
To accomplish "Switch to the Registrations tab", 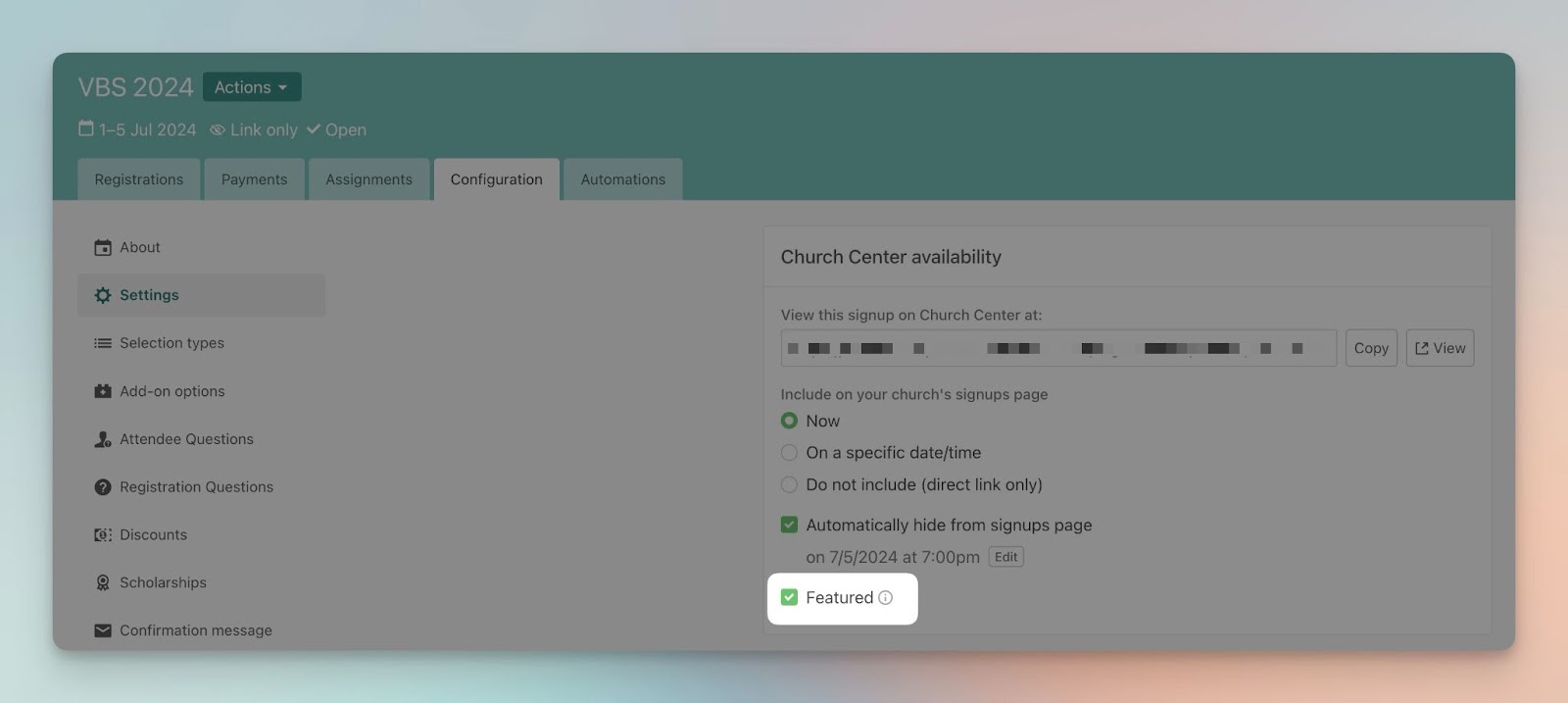I will (x=139, y=179).
